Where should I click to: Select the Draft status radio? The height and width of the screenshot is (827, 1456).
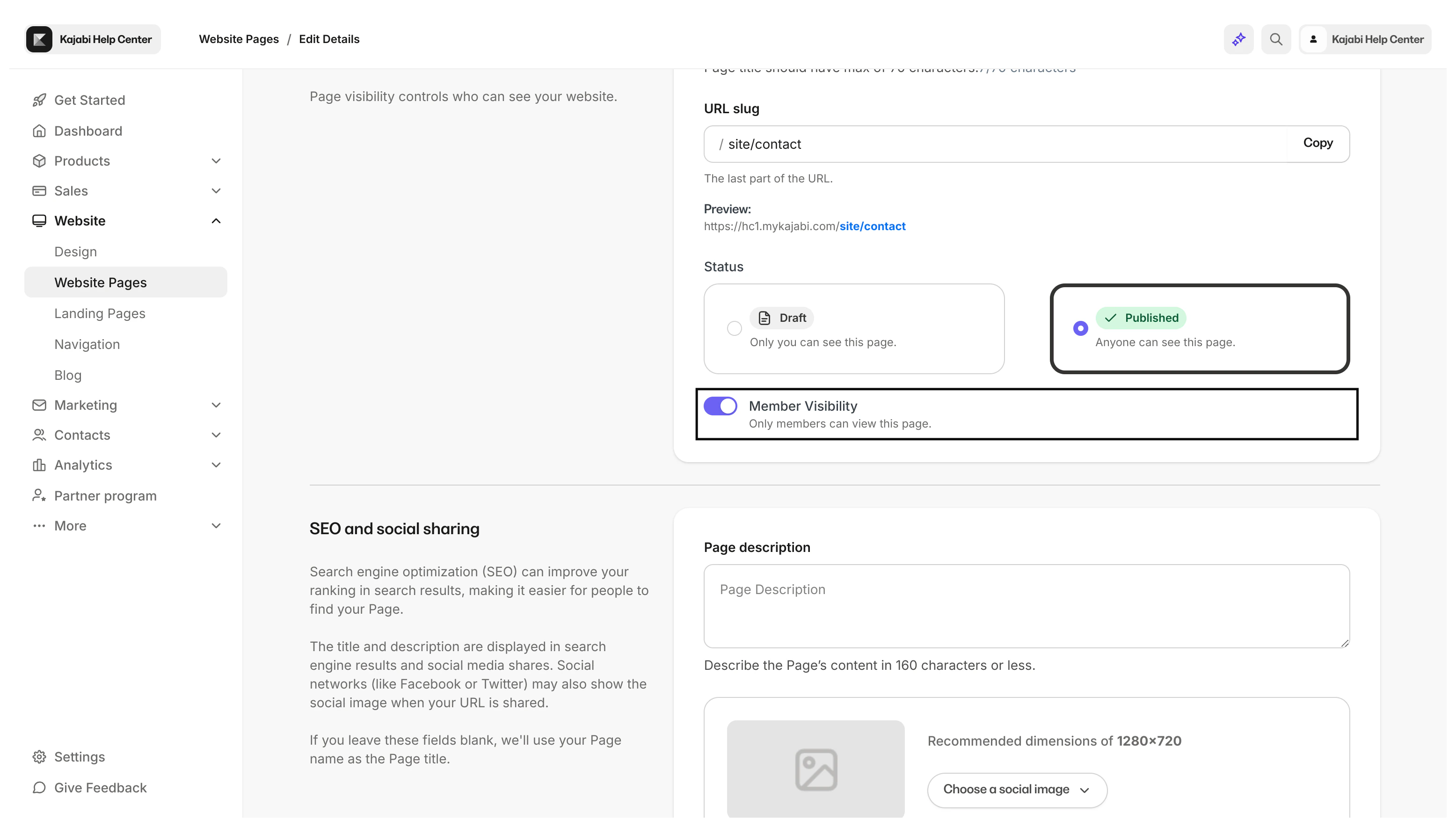tap(735, 328)
